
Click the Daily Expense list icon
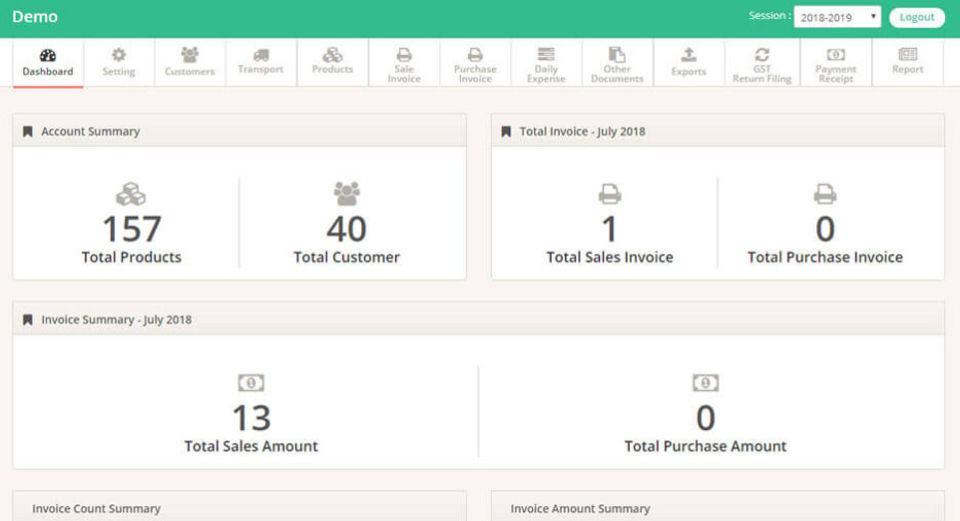pyautogui.click(x=546, y=54)
